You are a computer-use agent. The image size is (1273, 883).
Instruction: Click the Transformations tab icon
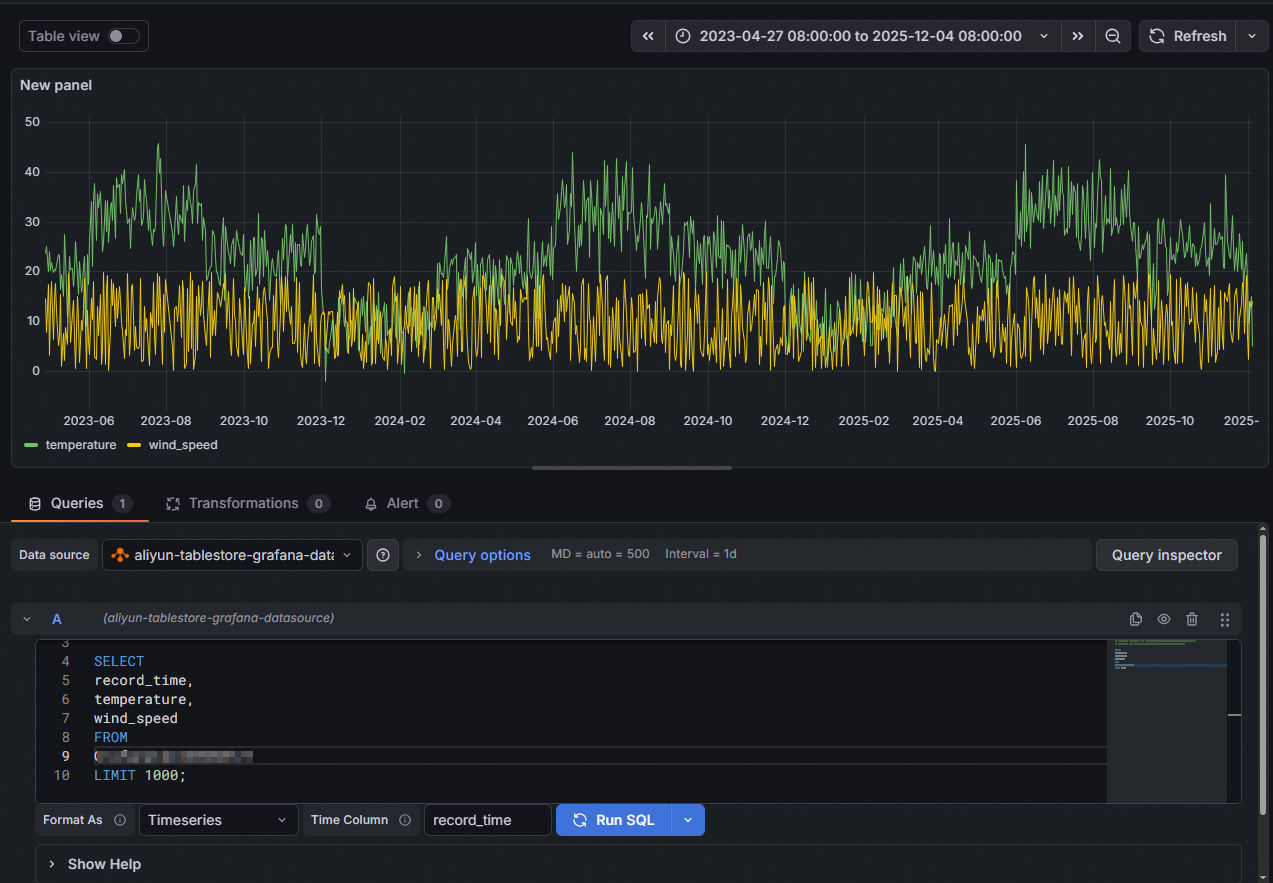[x=173, y=503]
